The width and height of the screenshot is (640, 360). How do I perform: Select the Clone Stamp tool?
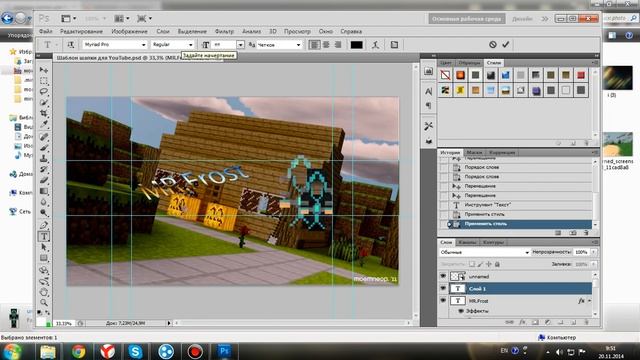point(44,158)
